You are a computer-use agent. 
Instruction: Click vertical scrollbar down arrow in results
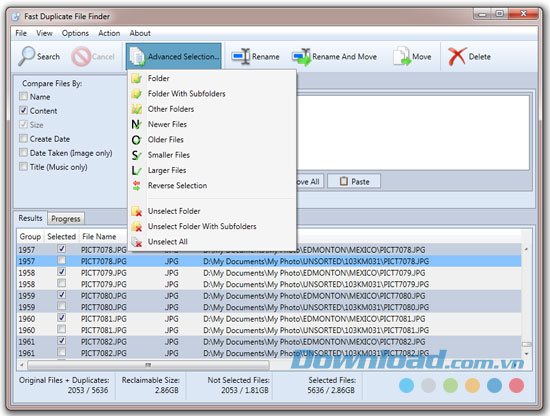(x=526, y=354)
